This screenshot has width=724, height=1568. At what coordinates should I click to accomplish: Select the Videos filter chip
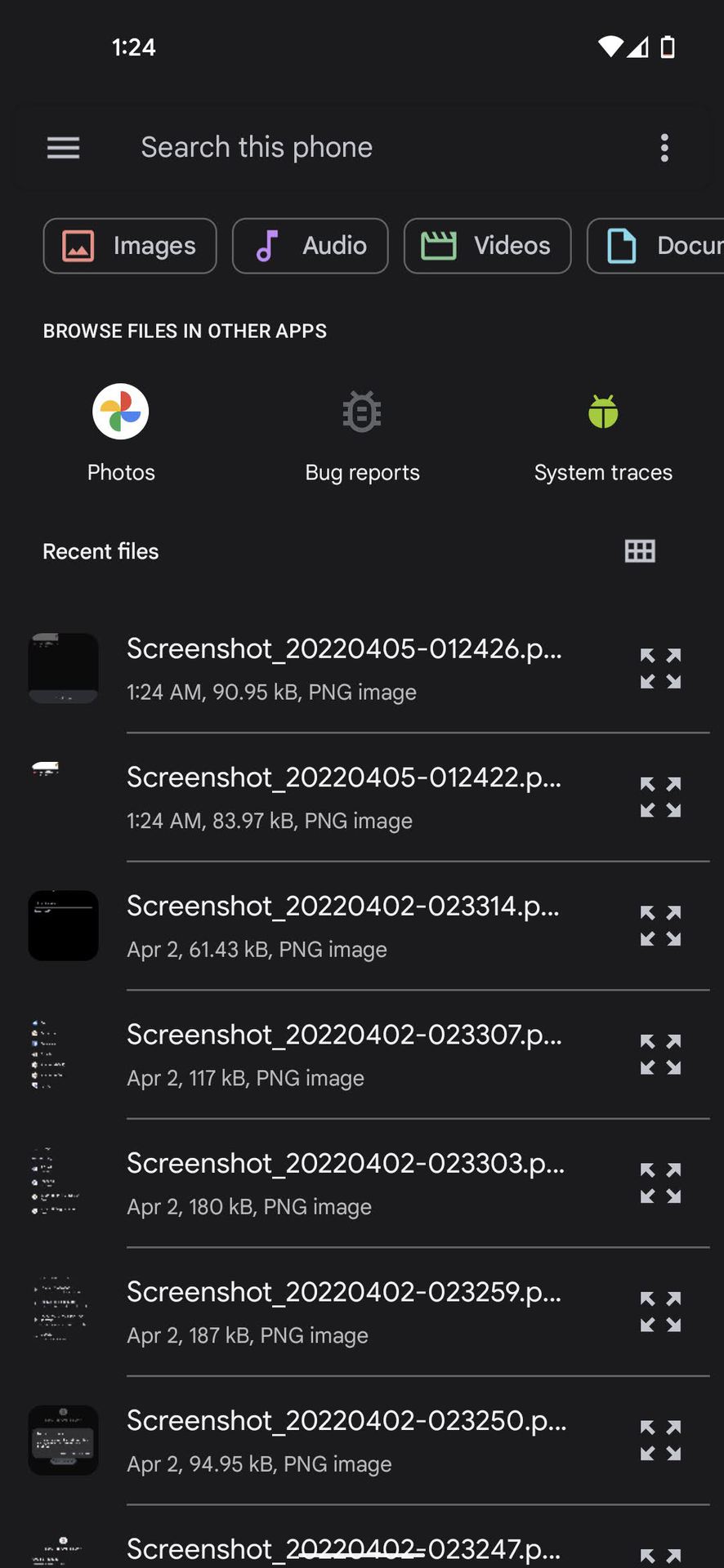(x=487, y=246)
